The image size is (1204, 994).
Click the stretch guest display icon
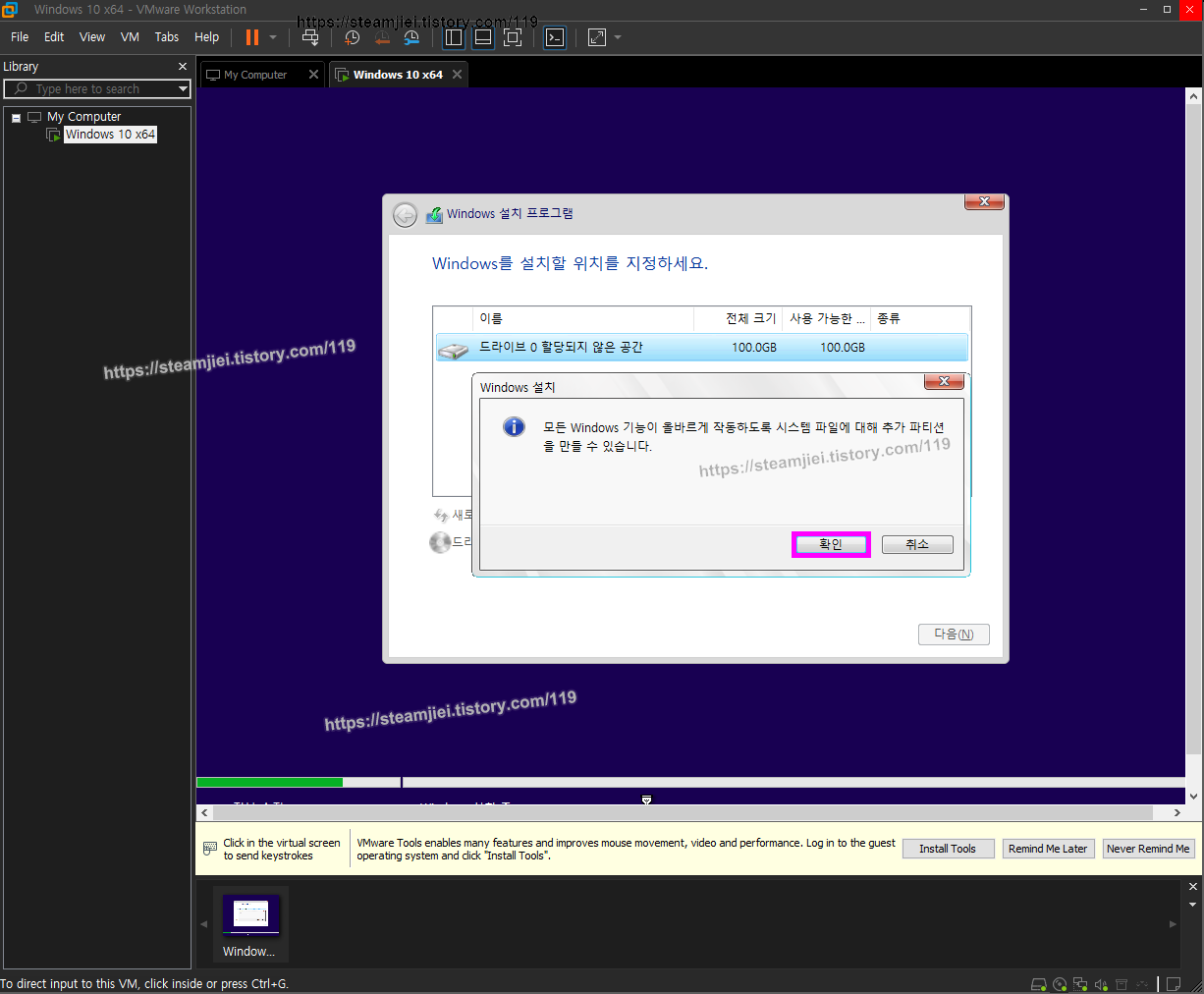pyautogui.click(x=597, y=37)
